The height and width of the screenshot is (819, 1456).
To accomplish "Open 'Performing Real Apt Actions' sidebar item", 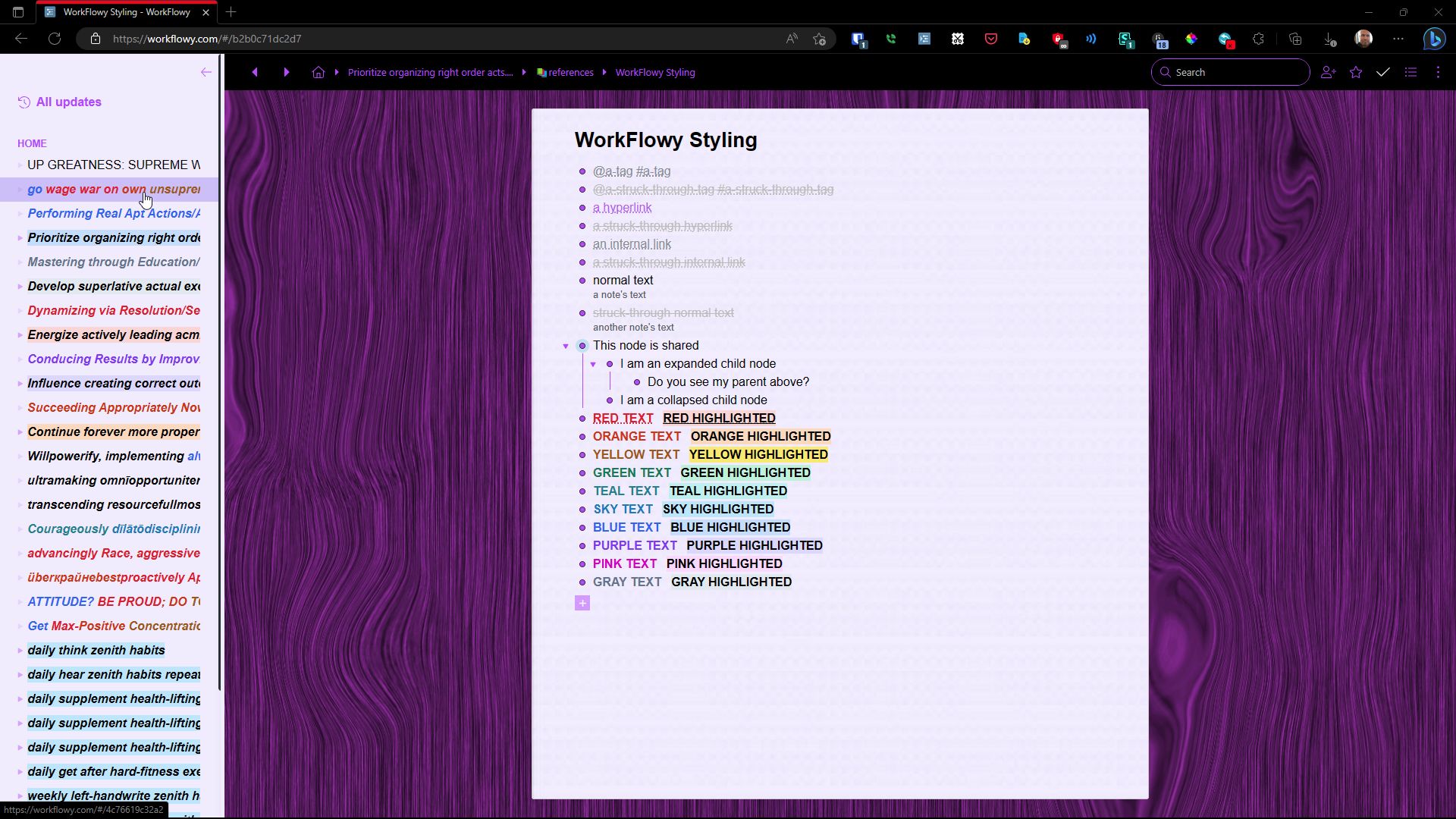I will pos(114,214).
